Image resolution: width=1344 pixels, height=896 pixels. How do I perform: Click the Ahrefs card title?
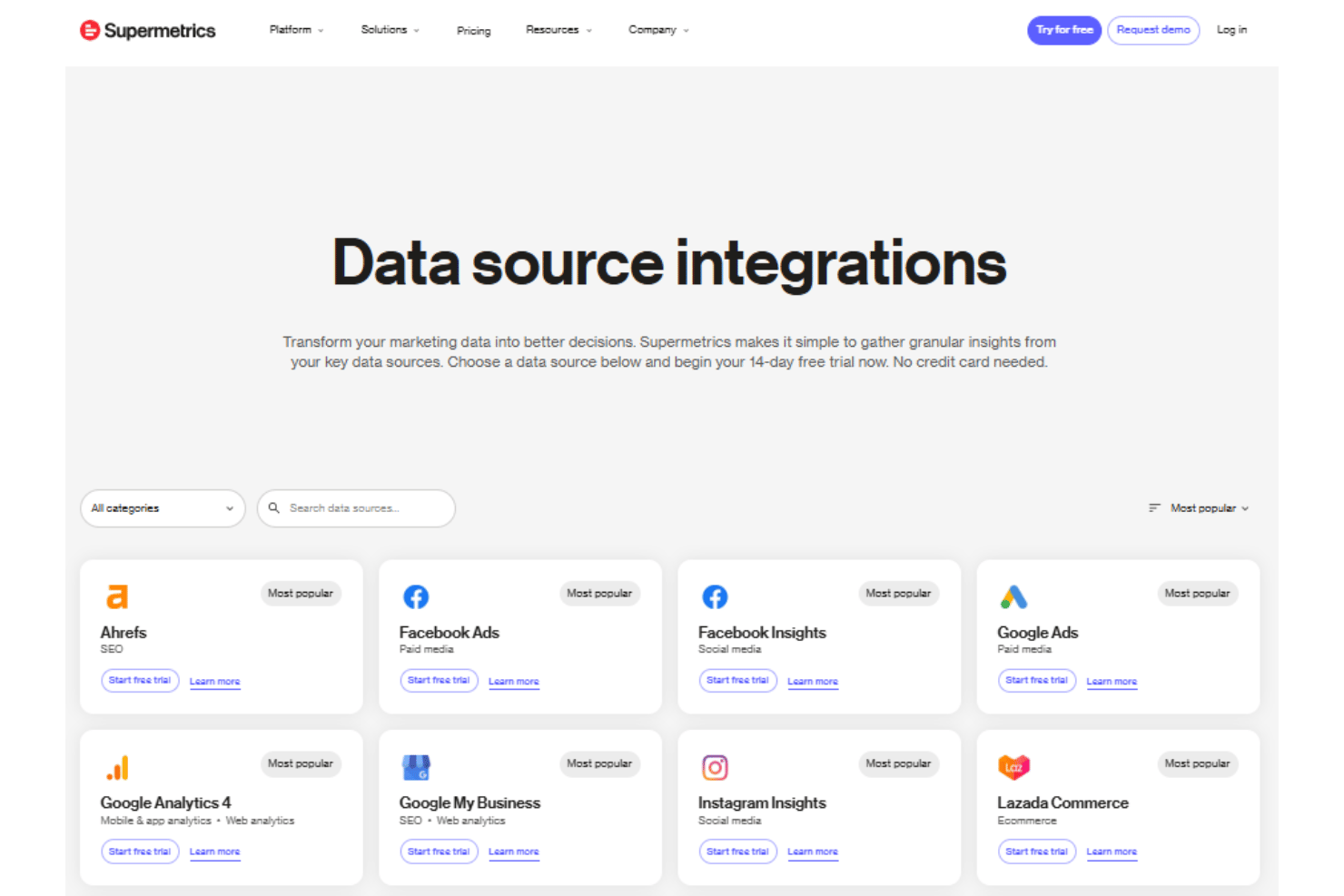click(124, 633)
